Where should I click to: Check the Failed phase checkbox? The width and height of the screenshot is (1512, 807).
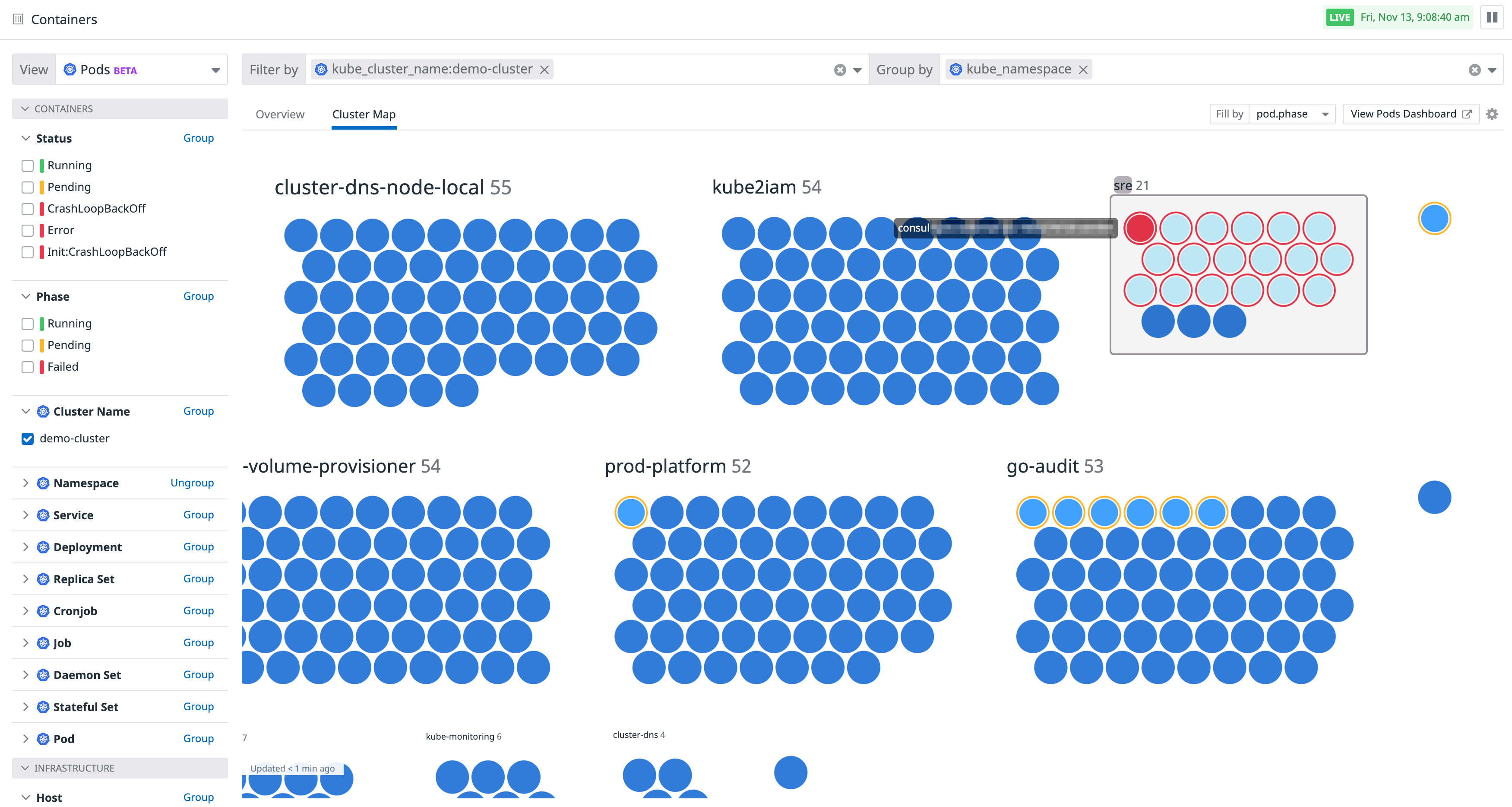pyautogui.click(x=27, y=366)
